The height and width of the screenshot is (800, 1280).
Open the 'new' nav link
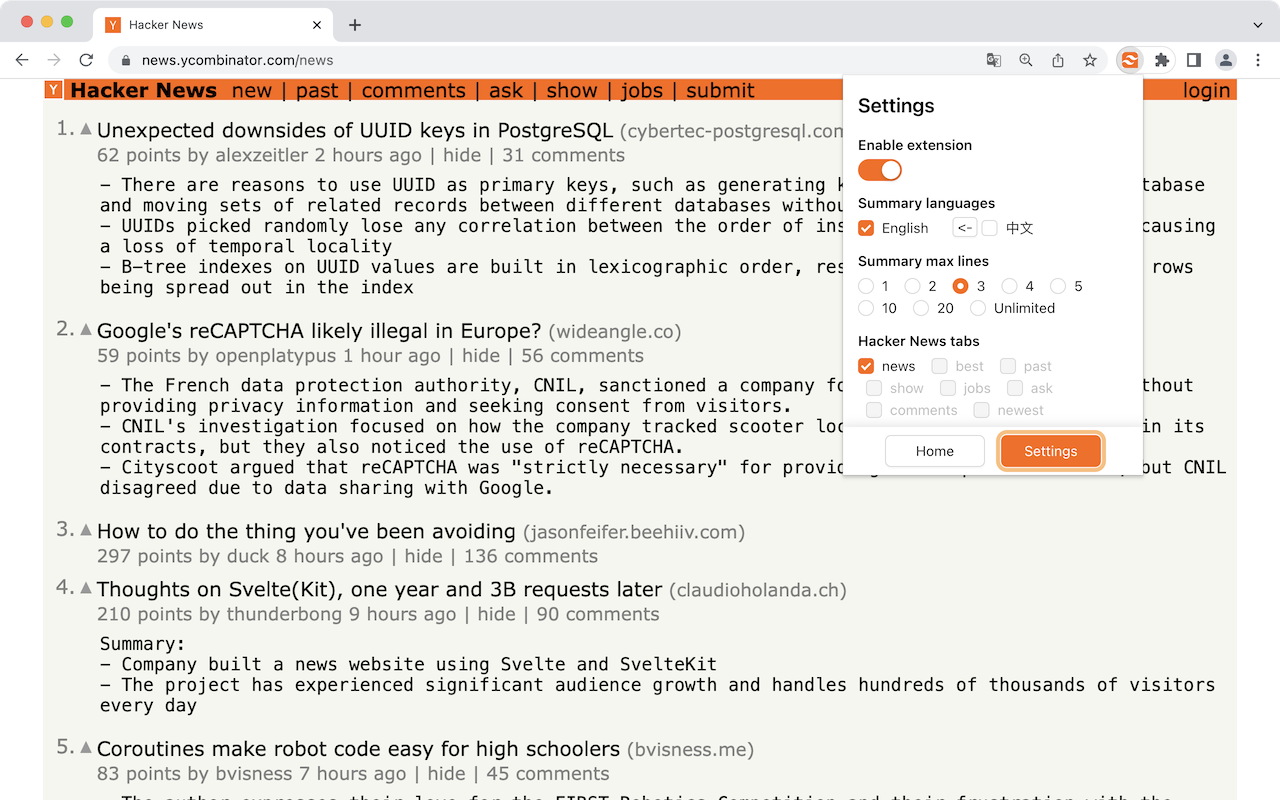tap(252, 90)
